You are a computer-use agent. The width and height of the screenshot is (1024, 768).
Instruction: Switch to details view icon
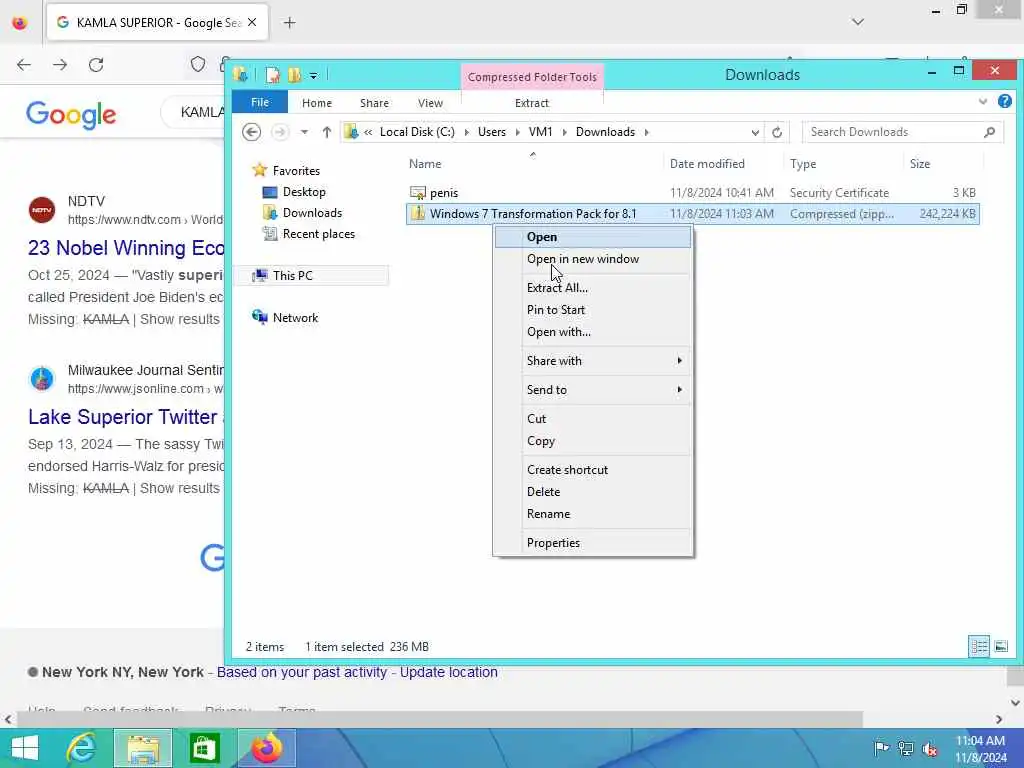point(979,647)
